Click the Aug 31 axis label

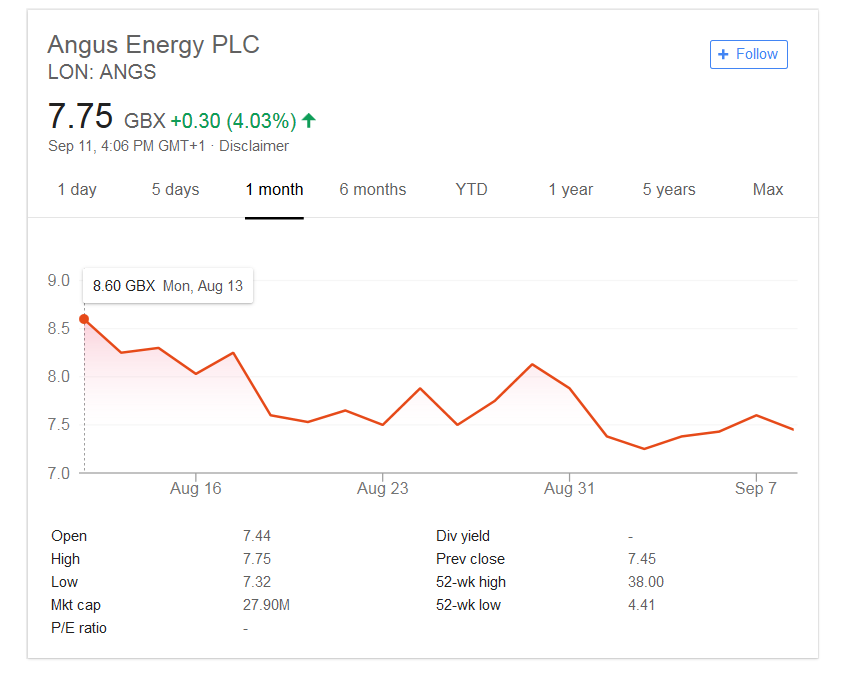[x=569, y=488]
